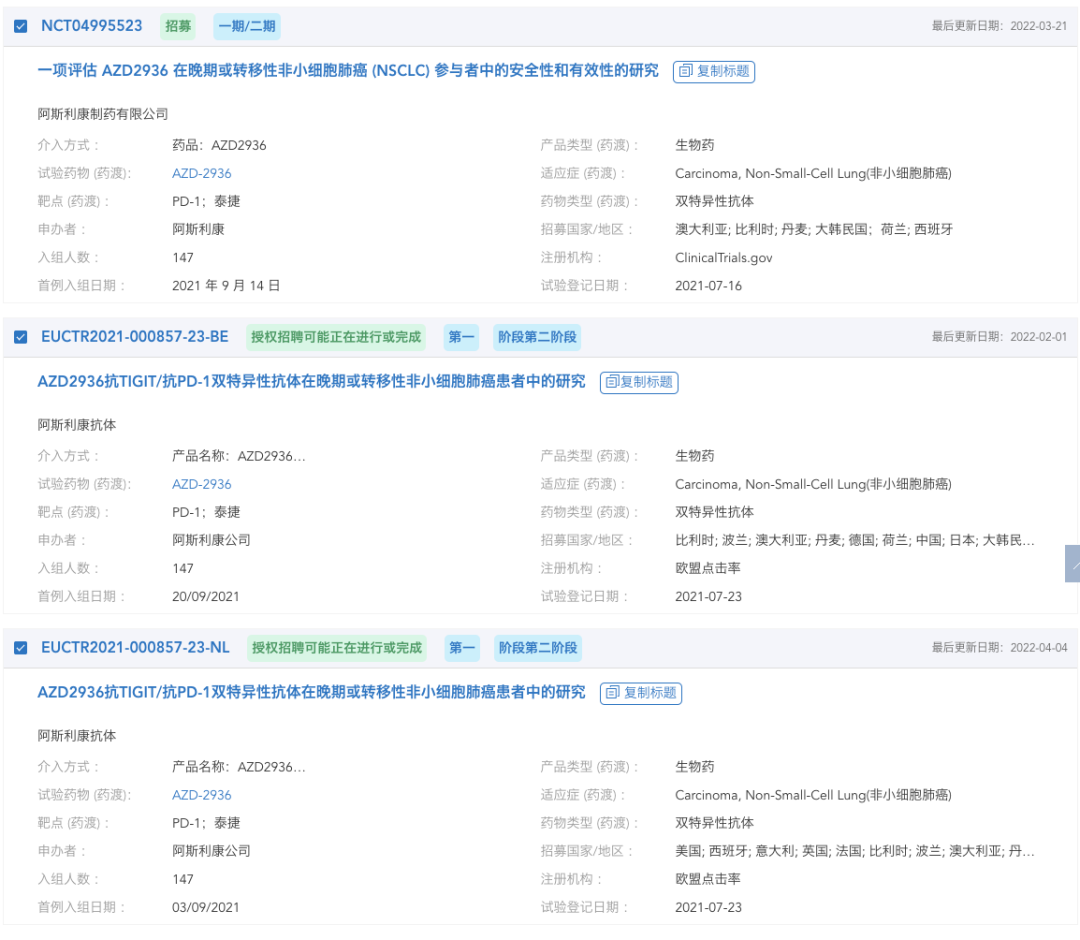Image resolution: width=1080 pixels, height=940 pixels.
Task: Click the side floating tab at right edge
Action: (x=1072, y=564)
